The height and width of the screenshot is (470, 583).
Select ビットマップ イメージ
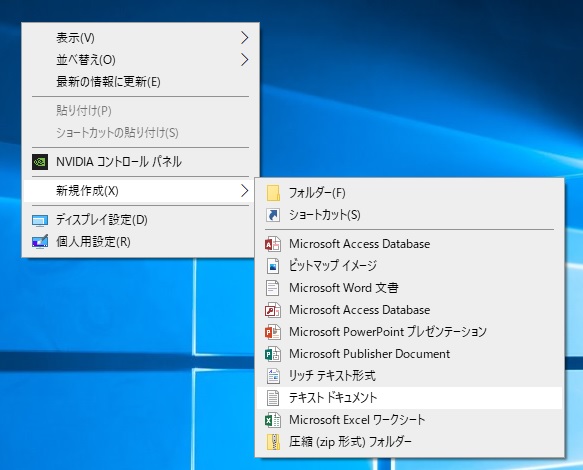pyautogui.click(x=409, y=266)
